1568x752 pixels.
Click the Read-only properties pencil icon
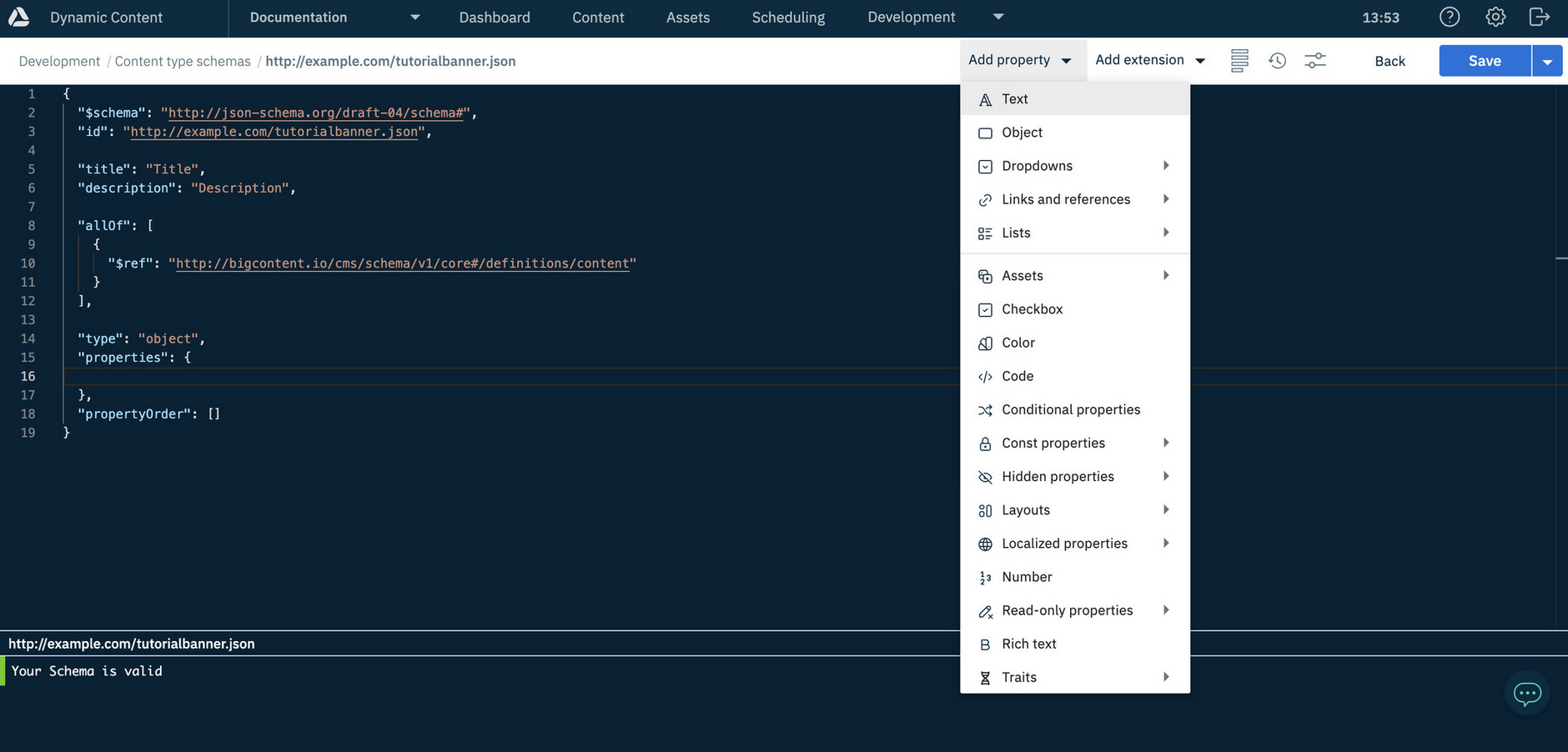coord(985,611)
